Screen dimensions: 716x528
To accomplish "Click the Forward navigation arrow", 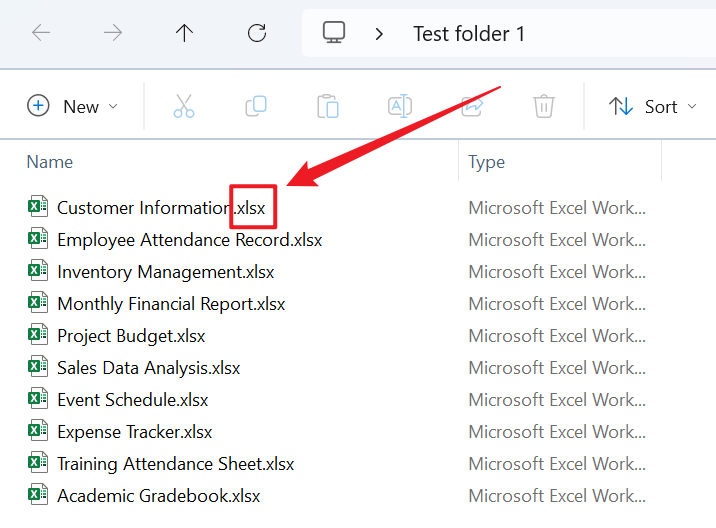I will (113, 33).
